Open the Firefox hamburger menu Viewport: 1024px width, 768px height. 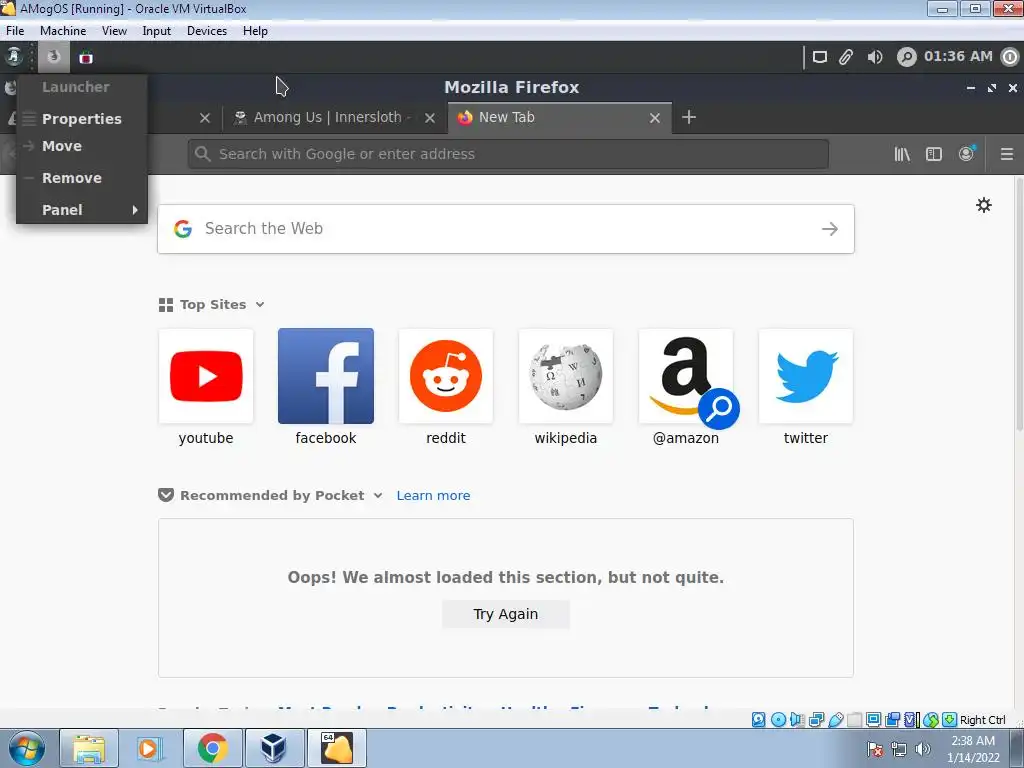tap(1006, 154)
